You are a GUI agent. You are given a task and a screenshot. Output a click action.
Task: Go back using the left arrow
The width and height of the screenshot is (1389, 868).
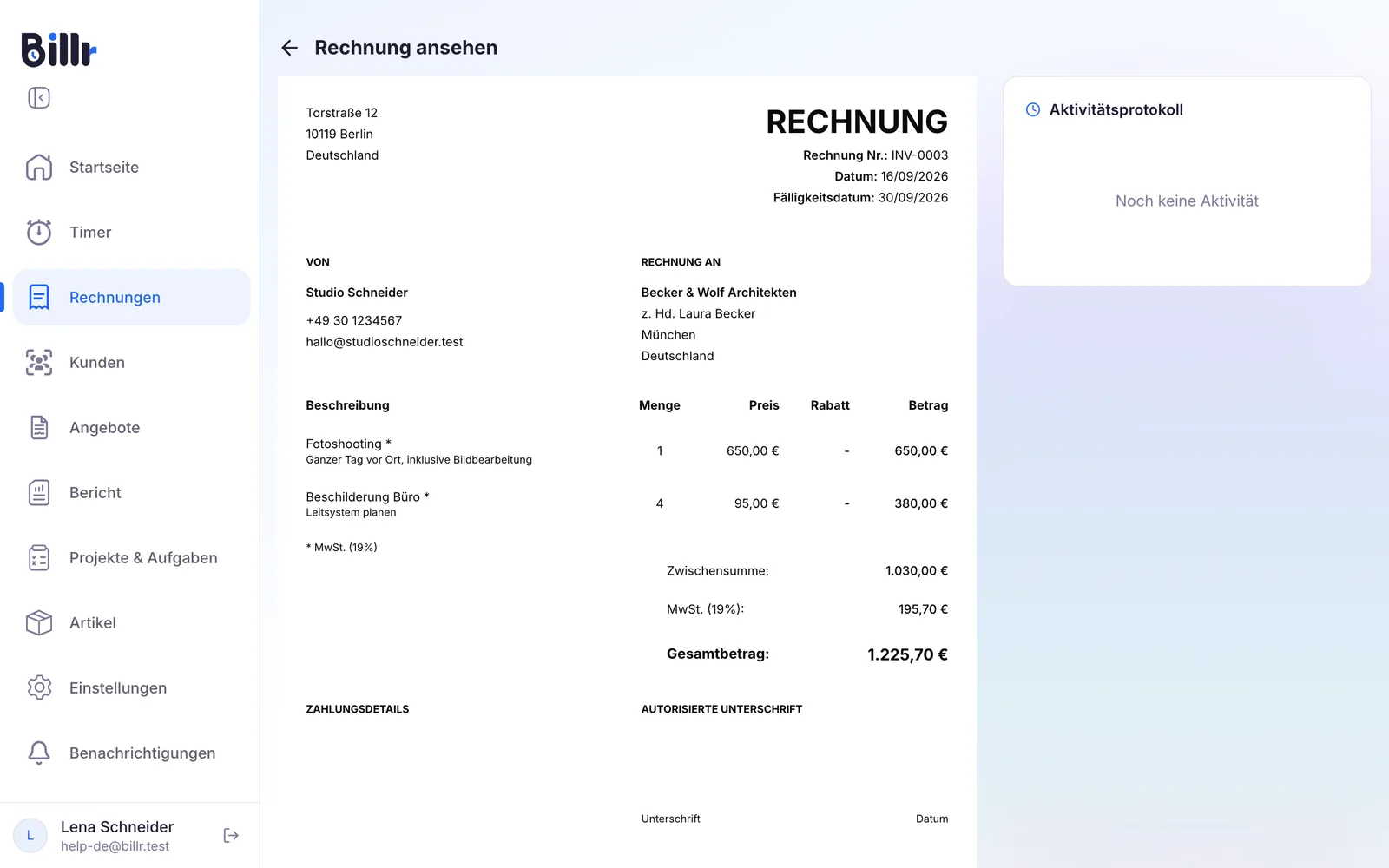(x=290, y=48)
